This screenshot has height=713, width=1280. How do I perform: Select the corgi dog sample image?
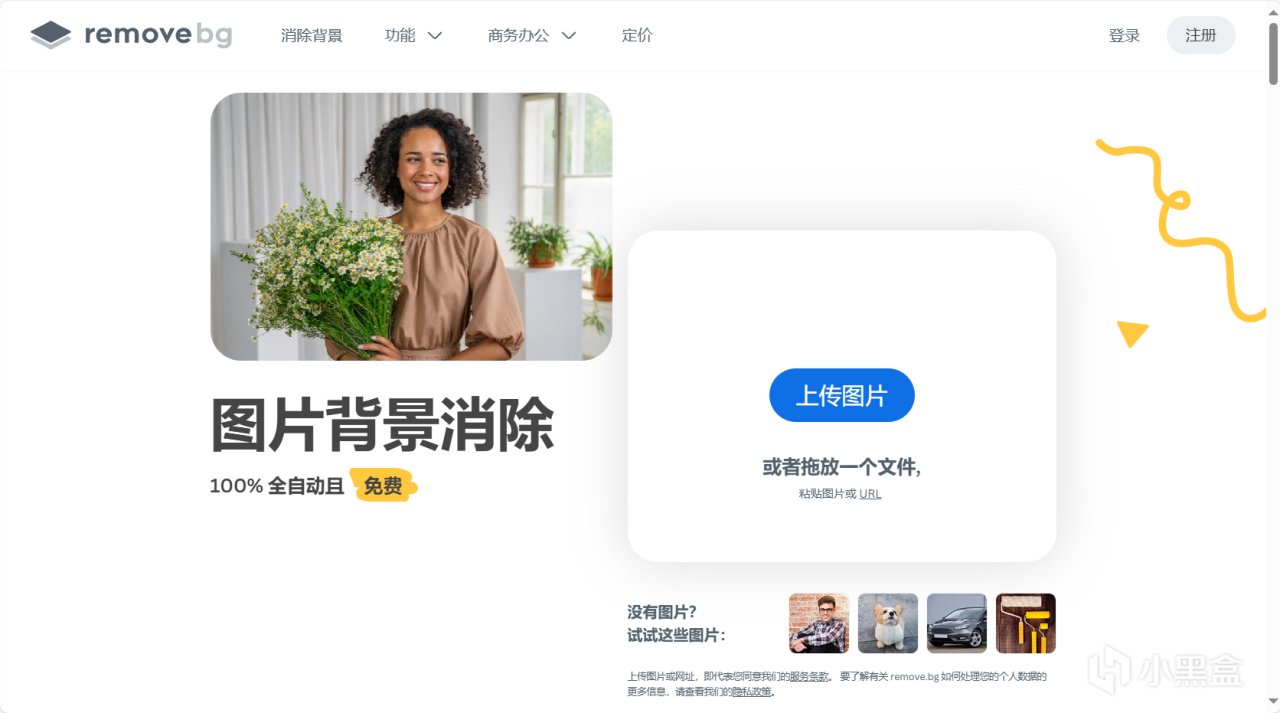(888, 623)
